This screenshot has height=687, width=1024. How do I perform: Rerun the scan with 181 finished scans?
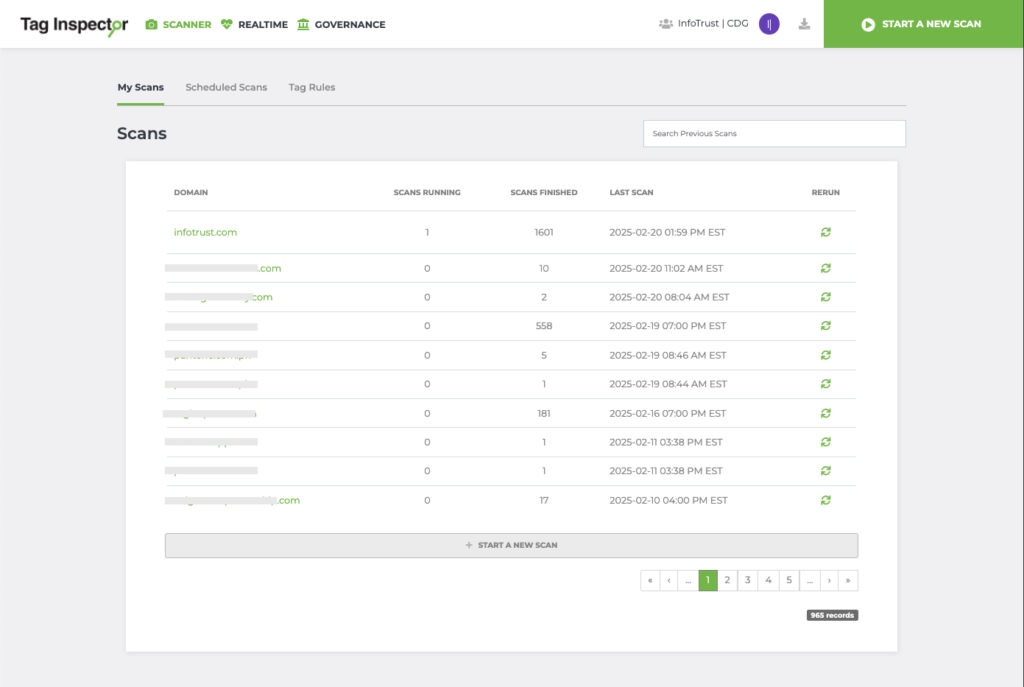tap(826, 413)
